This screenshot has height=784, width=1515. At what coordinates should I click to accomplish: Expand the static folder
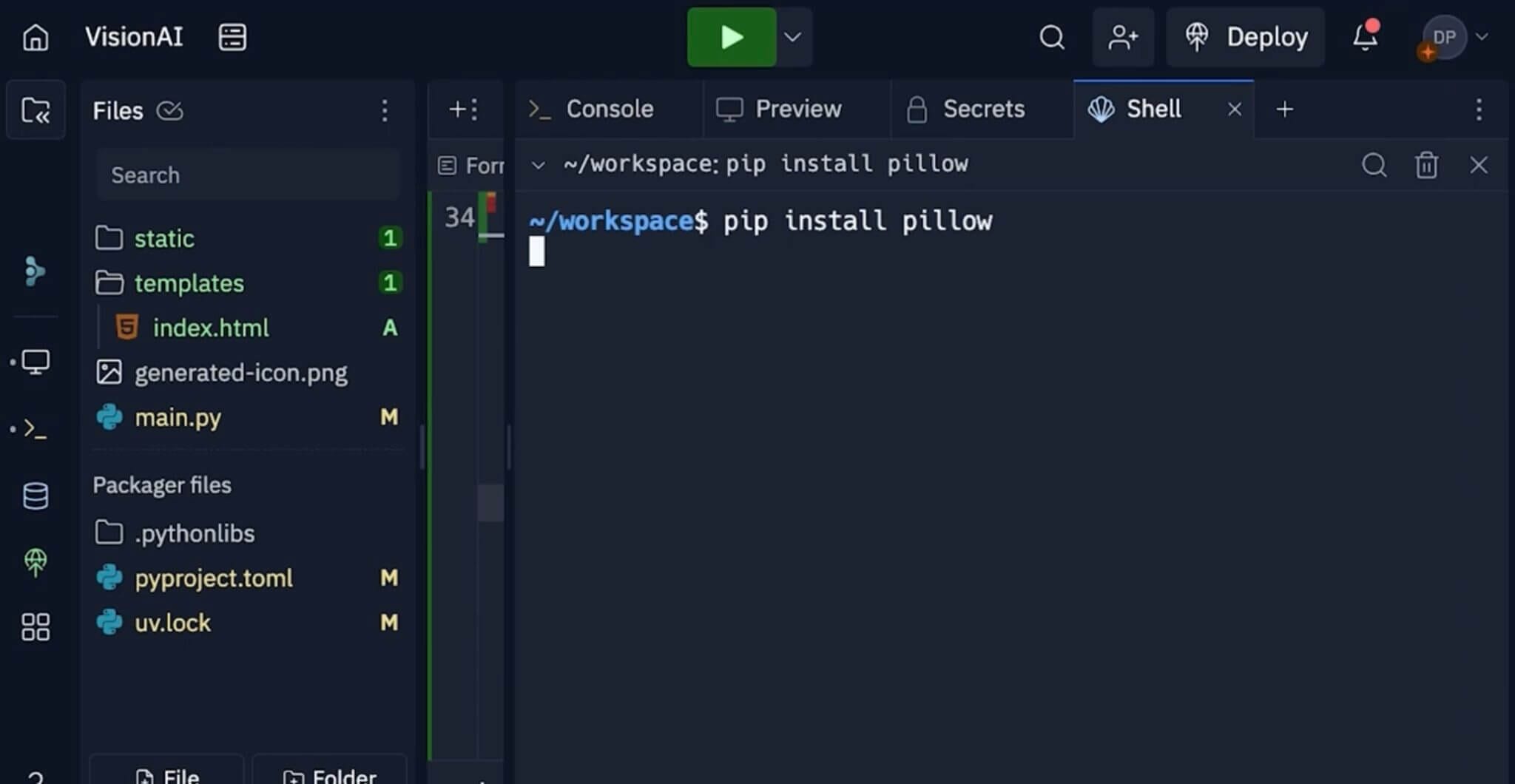click(164, 238)
